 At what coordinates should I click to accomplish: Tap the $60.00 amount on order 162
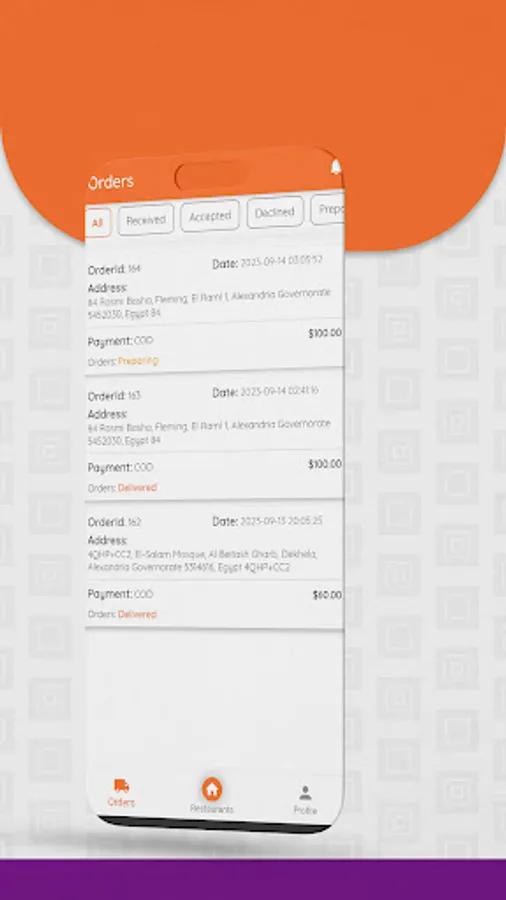coord(327,595)
